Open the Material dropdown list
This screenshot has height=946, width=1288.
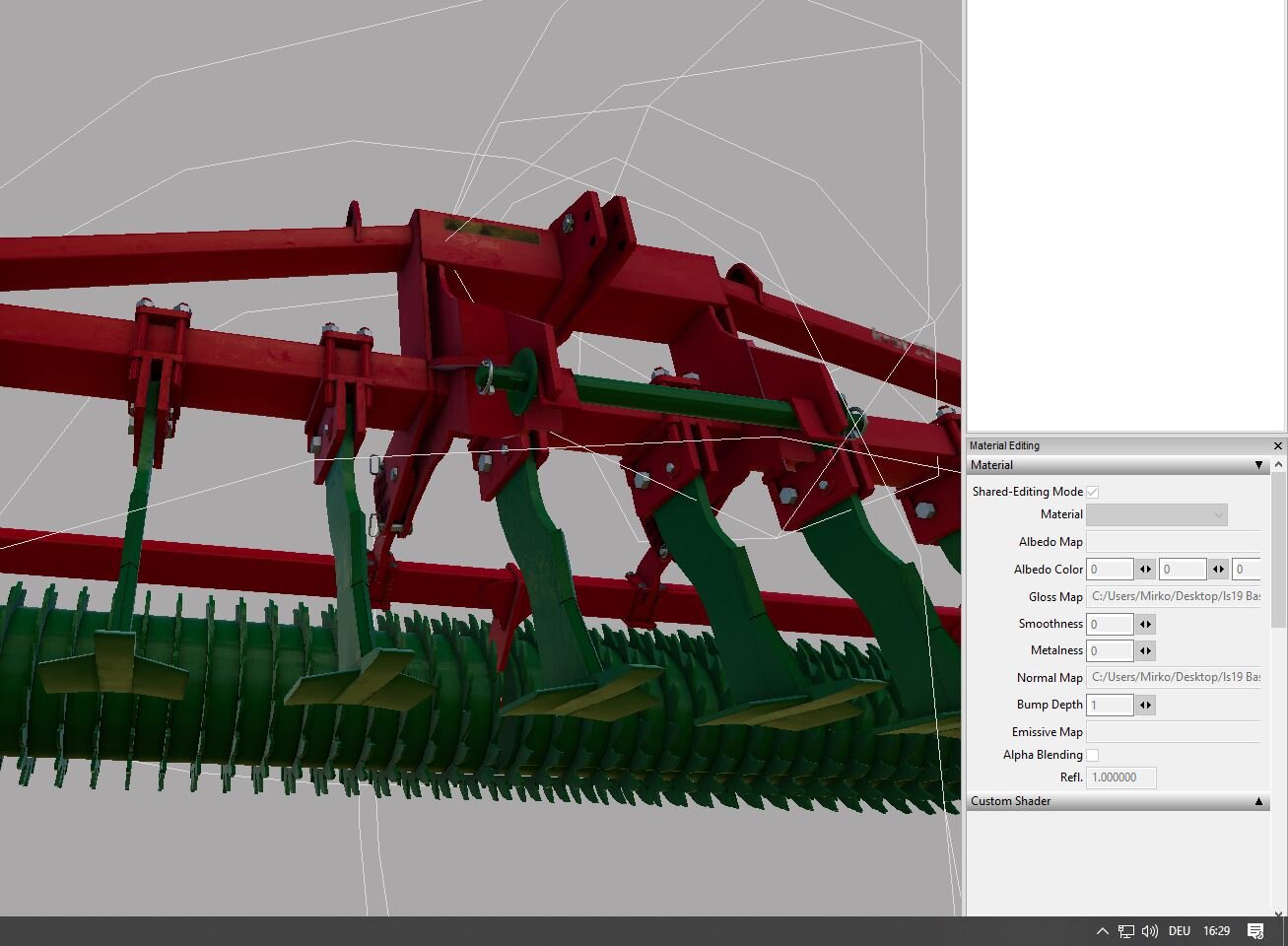tap(1157, 514)
